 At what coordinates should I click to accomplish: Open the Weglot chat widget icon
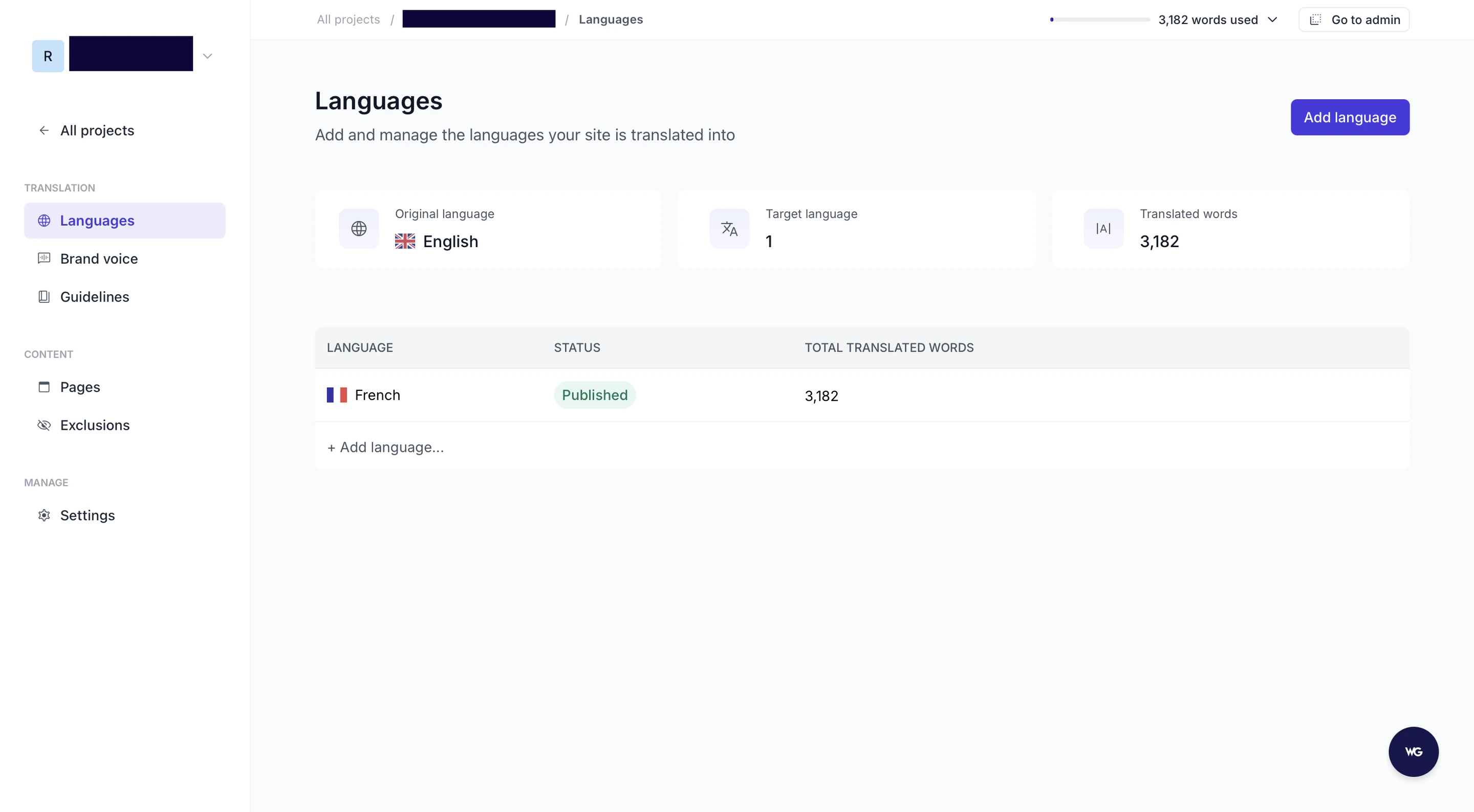pos(1413,751)
